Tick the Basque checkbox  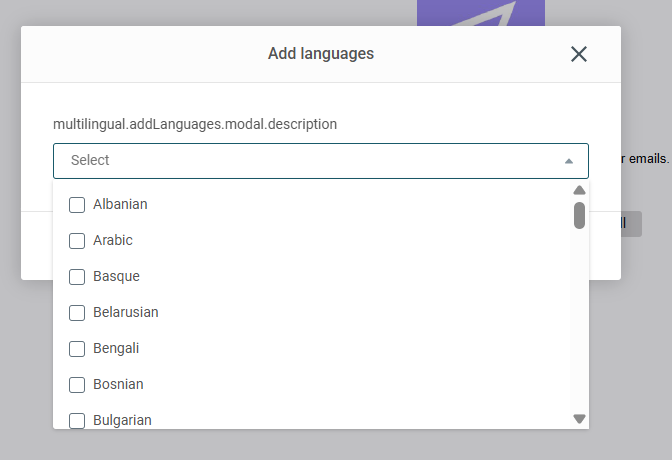[x=77, y=277]
